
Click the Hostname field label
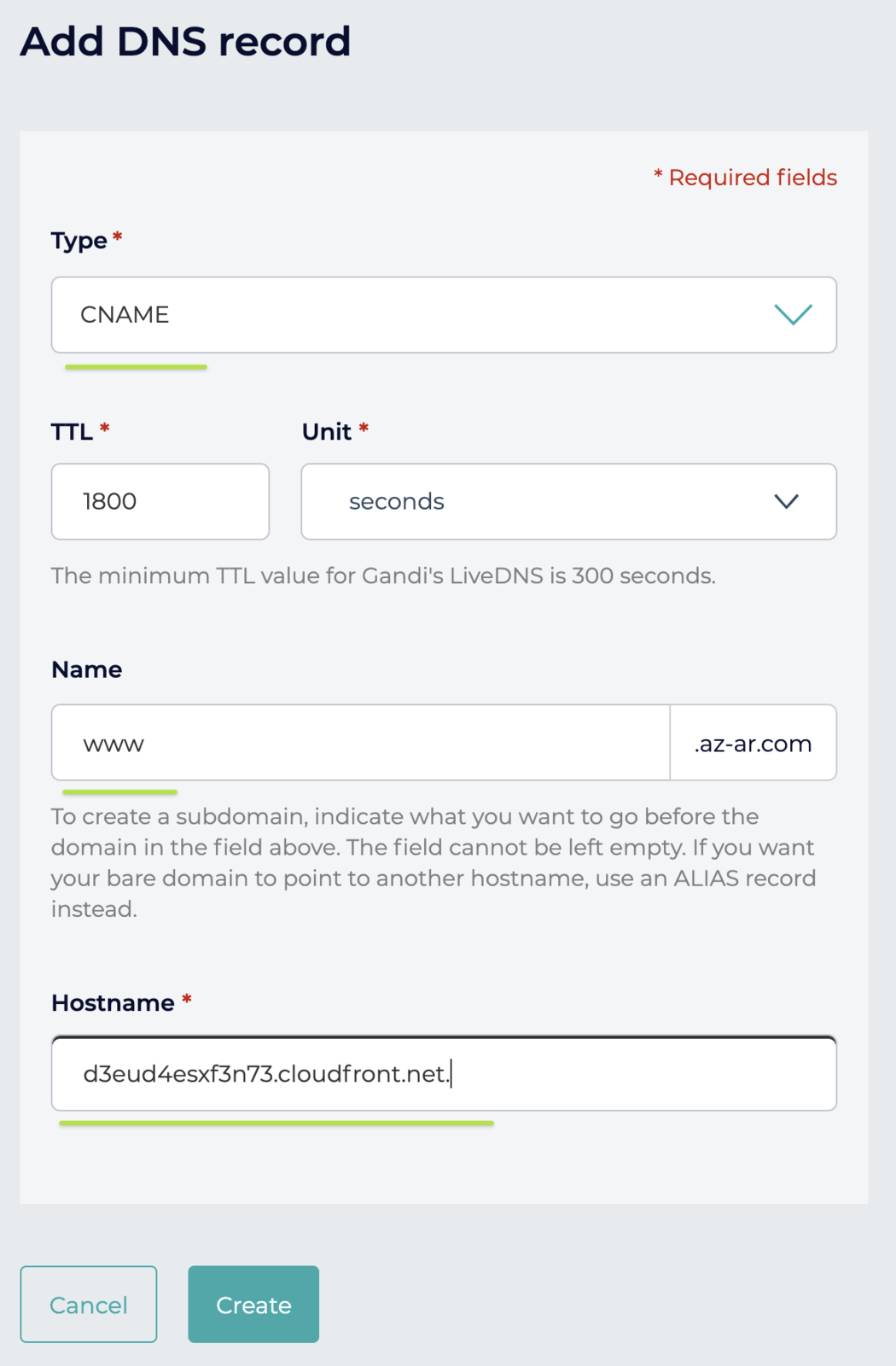(113, 1002)
